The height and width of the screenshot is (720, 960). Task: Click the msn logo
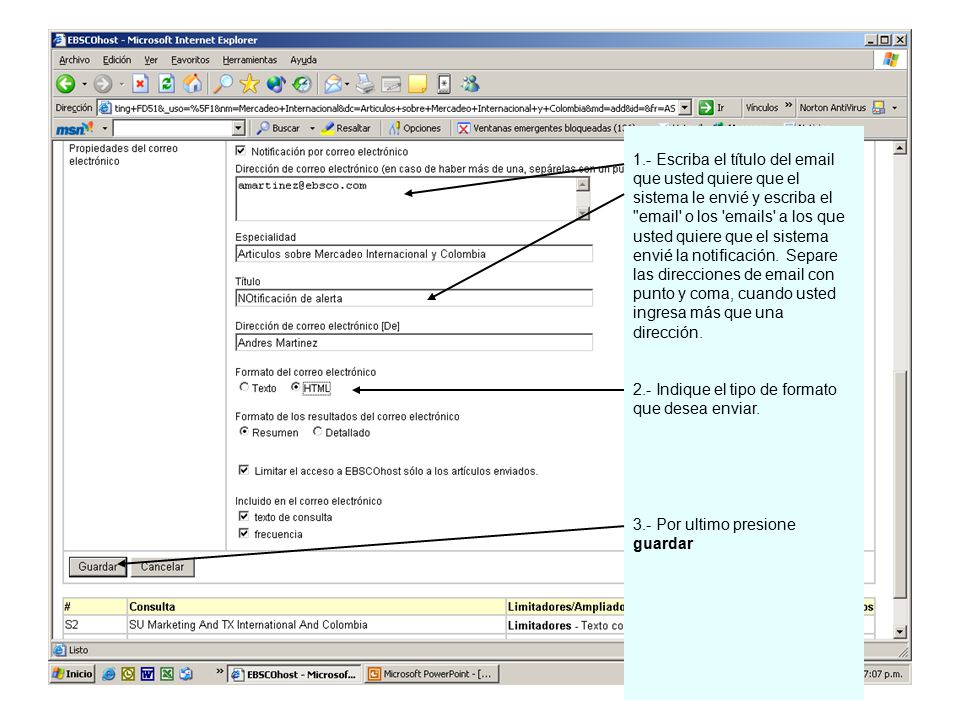click(x=74, y=128)
